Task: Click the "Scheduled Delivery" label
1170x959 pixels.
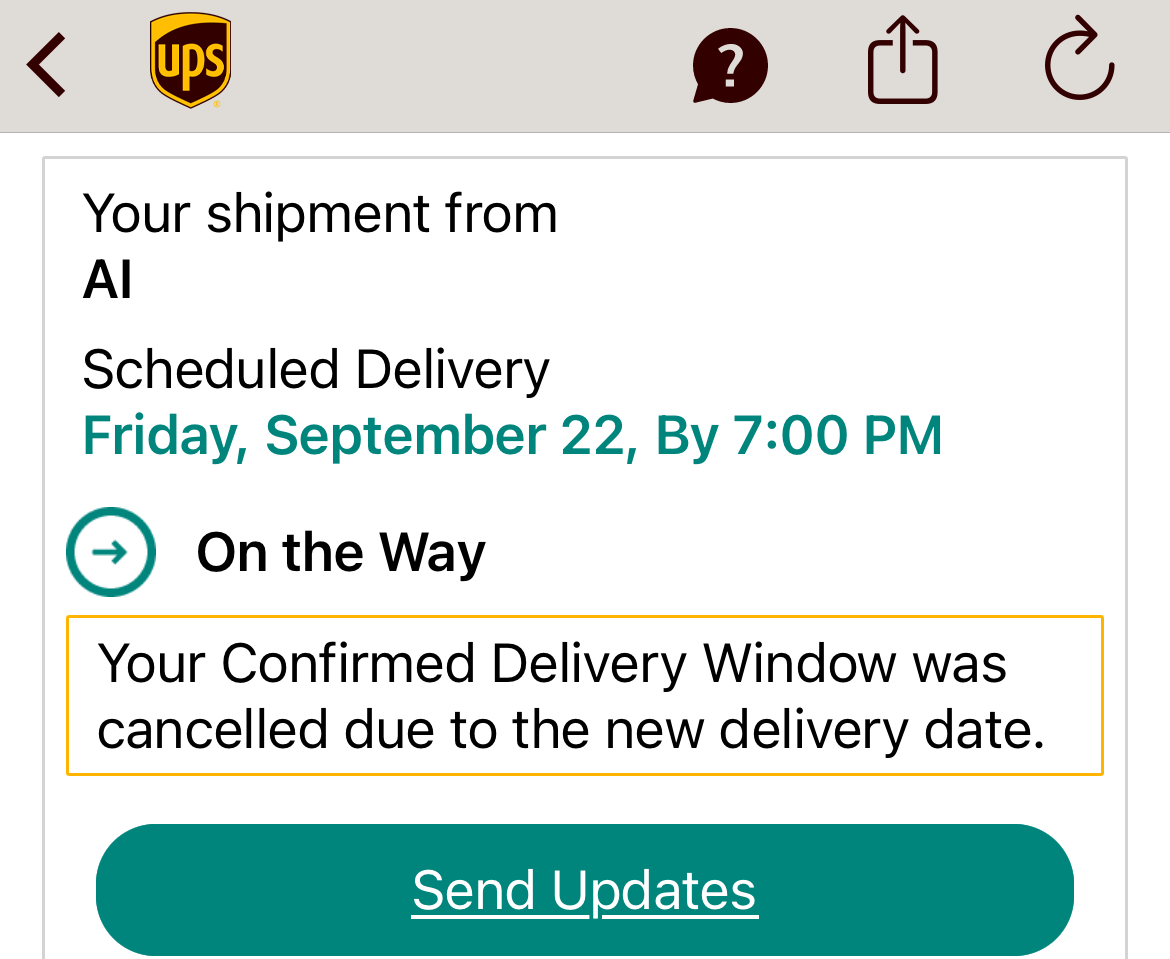Action: coord(316,369)
